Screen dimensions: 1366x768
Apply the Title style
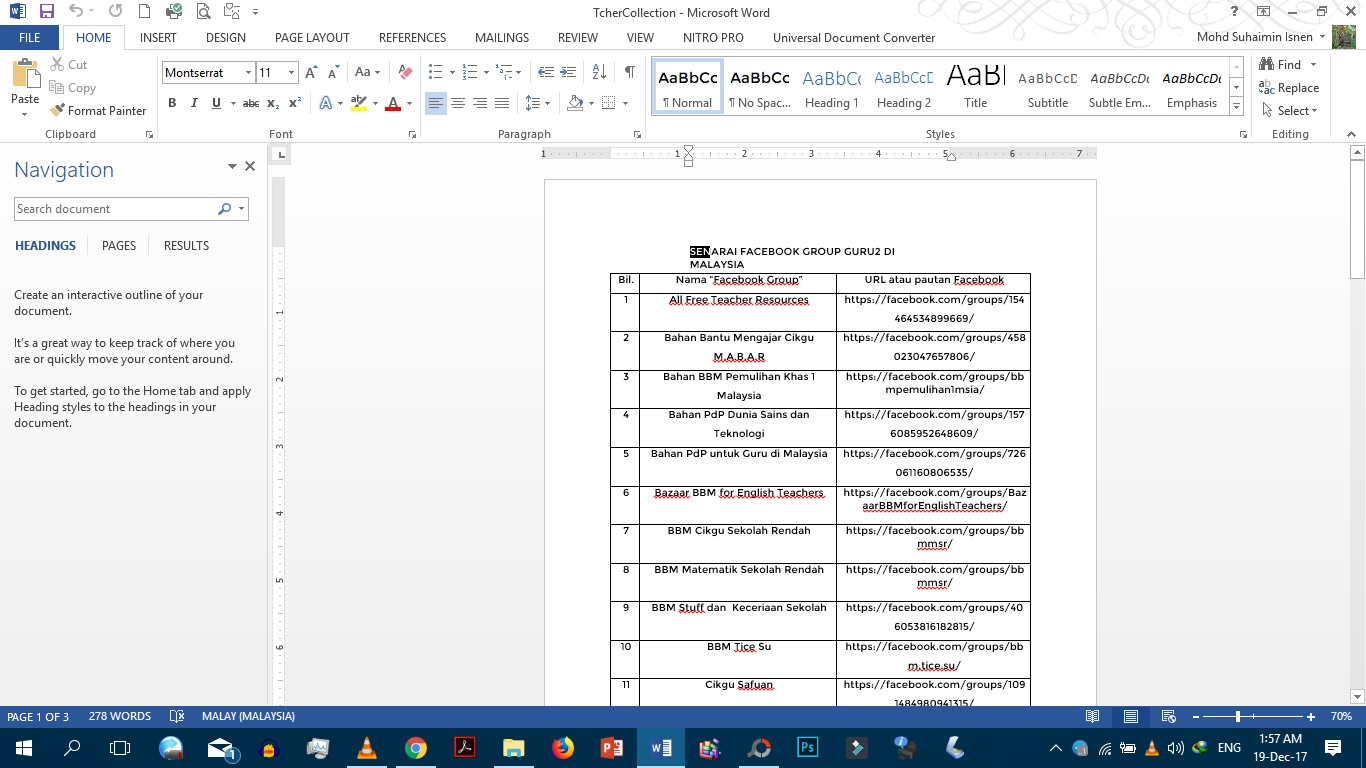point(975,88)
